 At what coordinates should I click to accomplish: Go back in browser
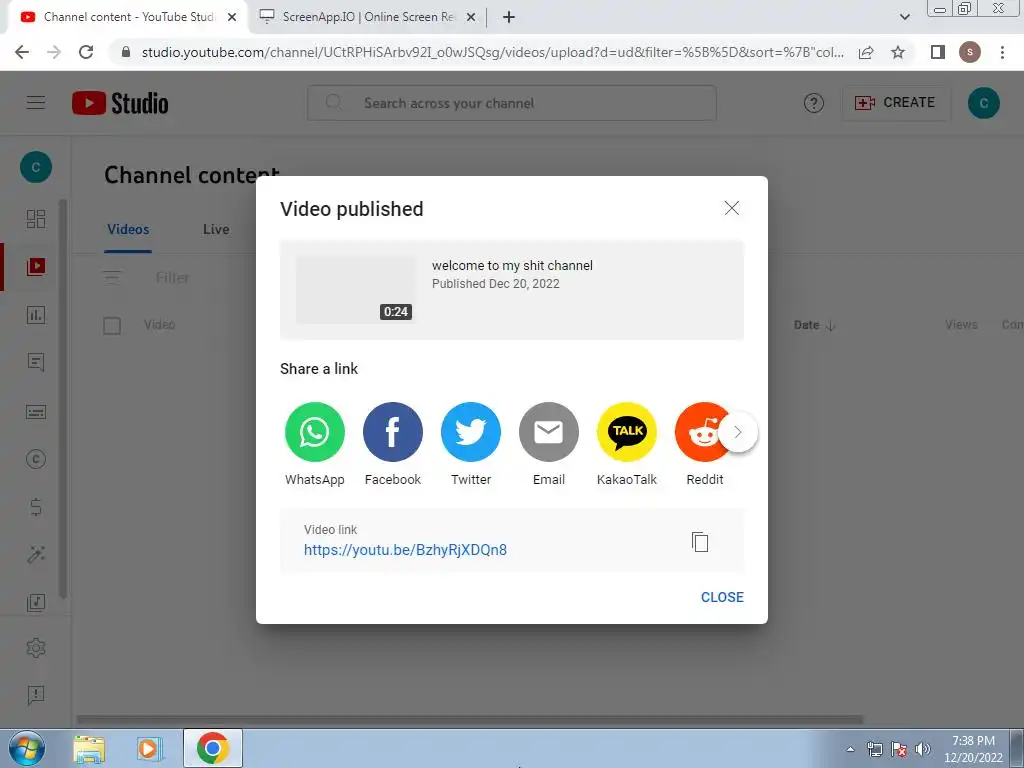point(22,52)
